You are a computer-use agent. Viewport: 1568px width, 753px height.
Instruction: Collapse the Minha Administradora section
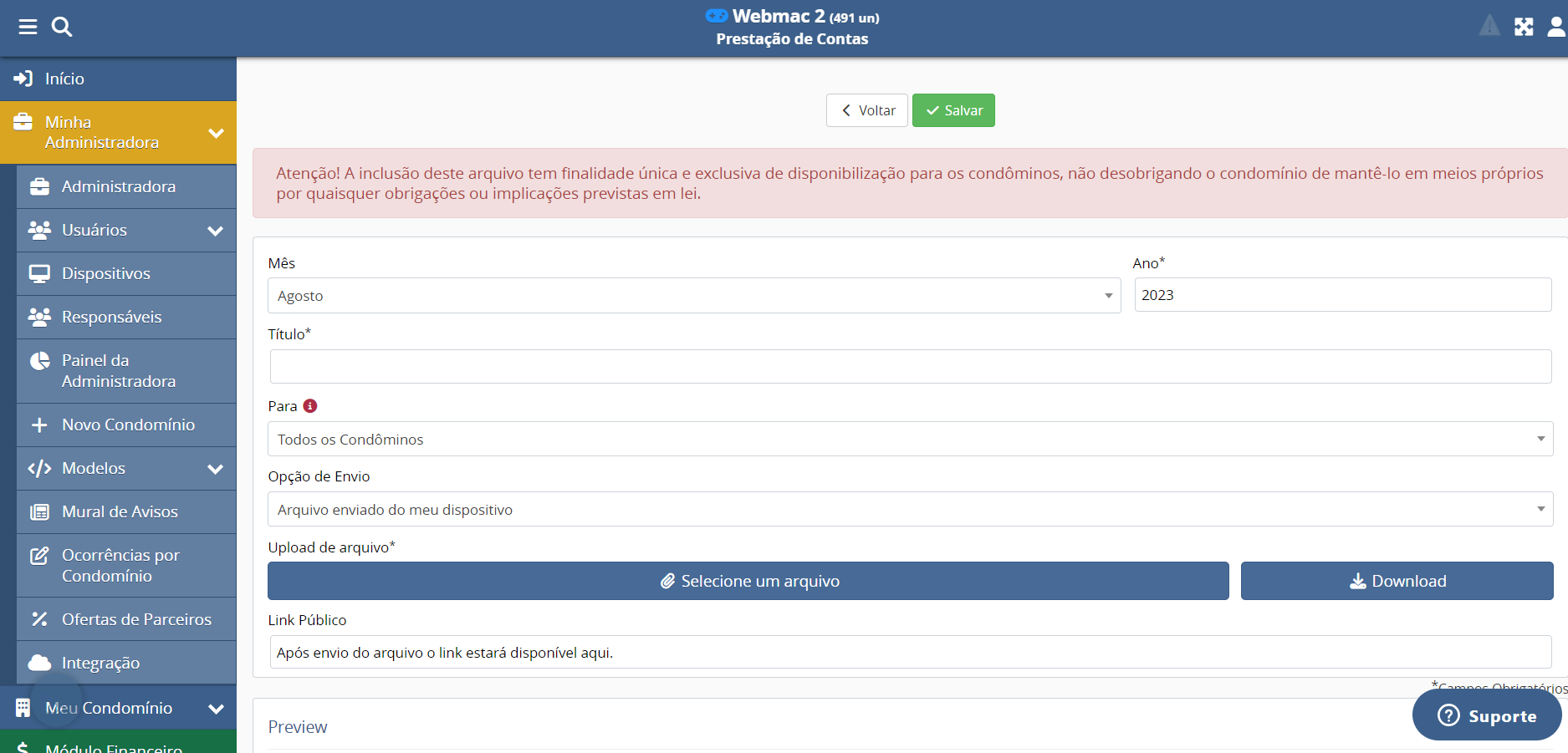pos(216,133)
